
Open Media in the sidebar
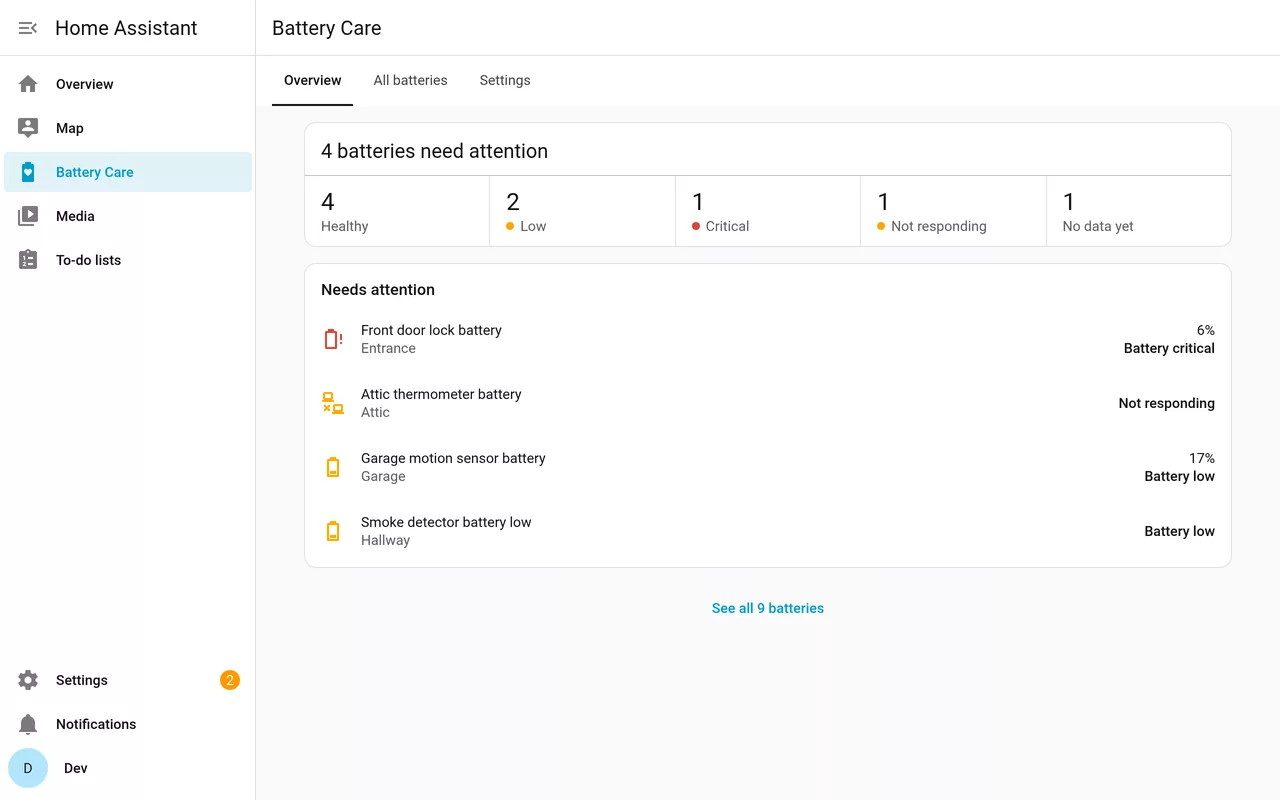pyautogui.click(x=128, y=216)
